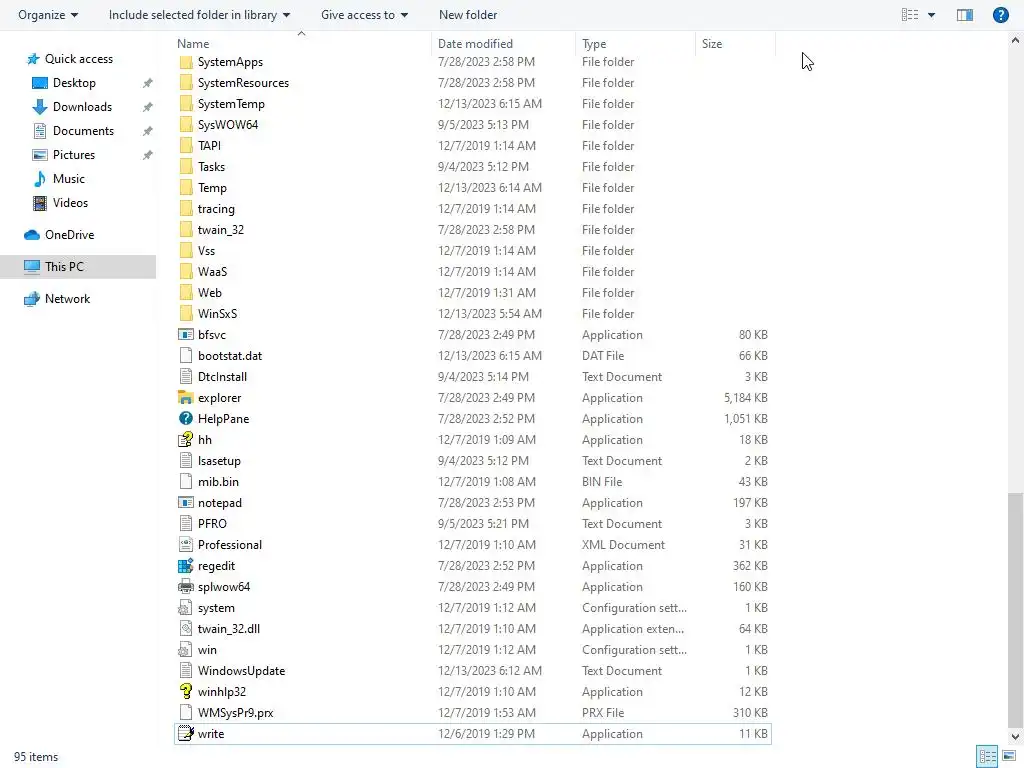This screenshot has height=768, width=1024.
Task: Click the Professional XML document icon
Action: click(185, 545)
